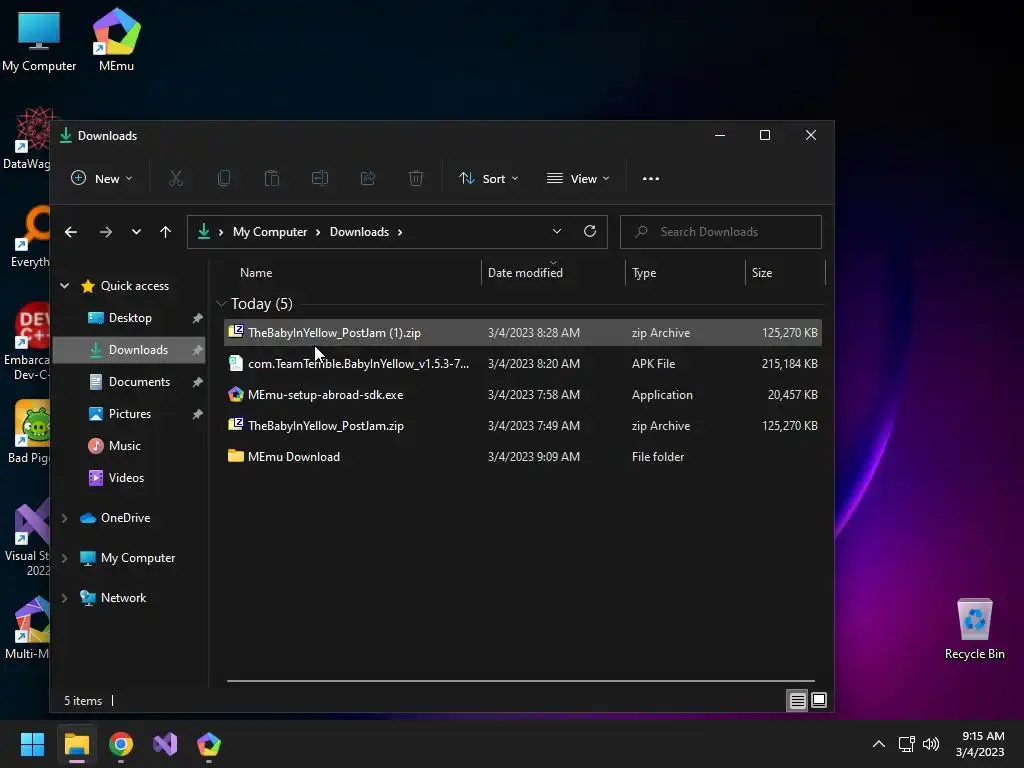
Task: Click pin icon next to Documents
Action: [197, 382]
